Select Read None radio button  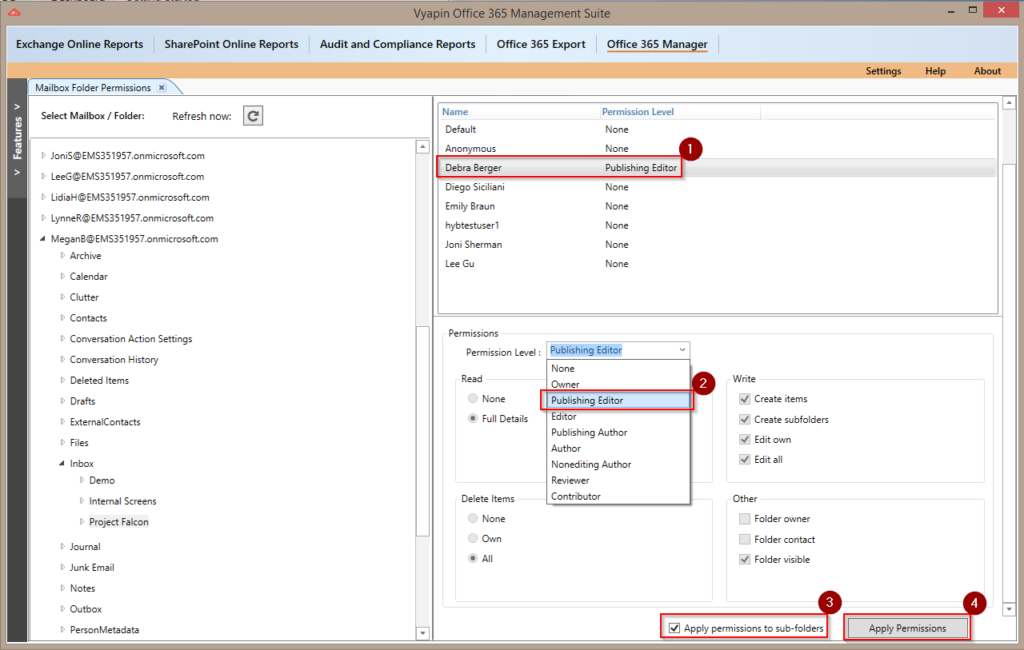(473, 398)
